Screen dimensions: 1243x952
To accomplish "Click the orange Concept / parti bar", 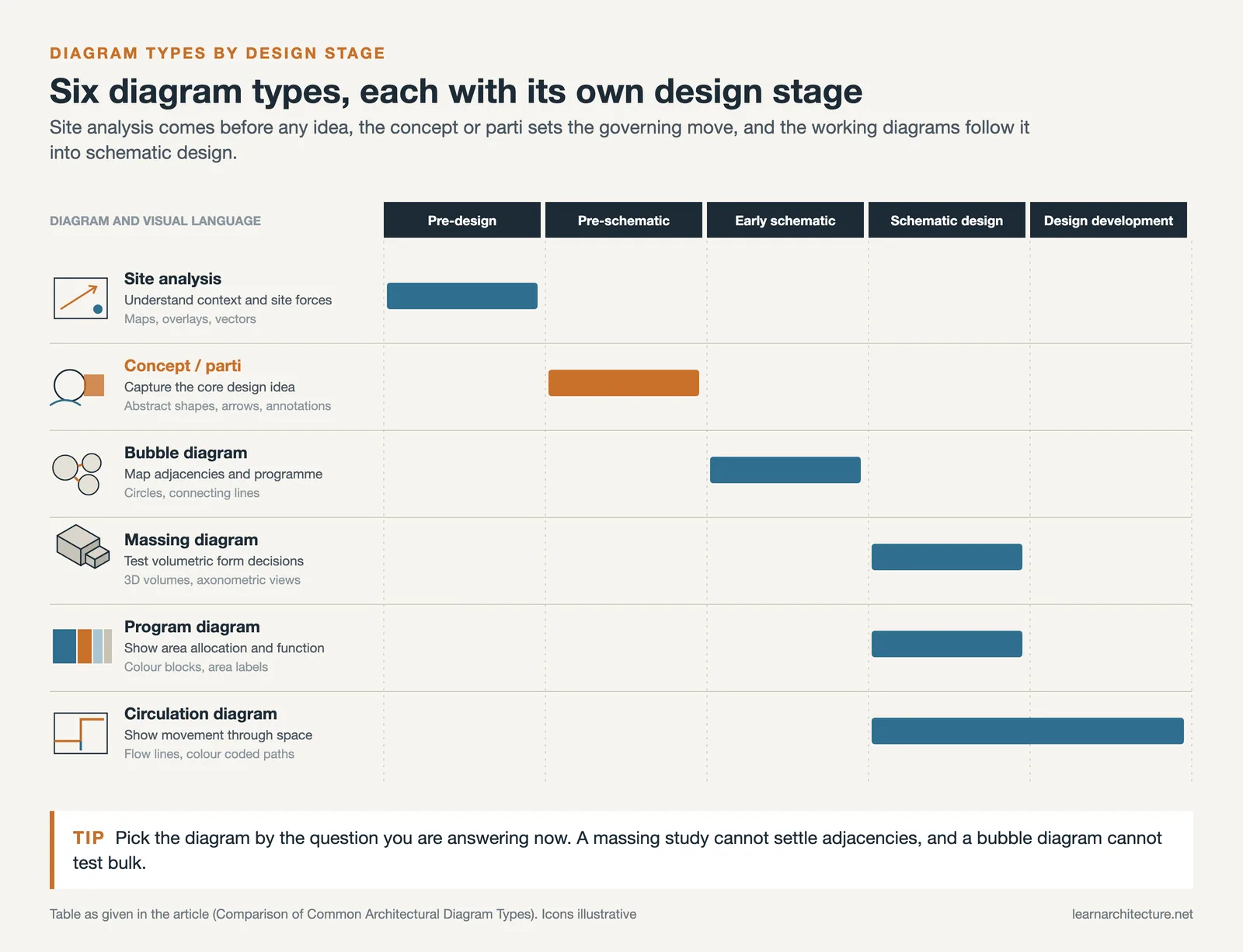I will (624, 383).
